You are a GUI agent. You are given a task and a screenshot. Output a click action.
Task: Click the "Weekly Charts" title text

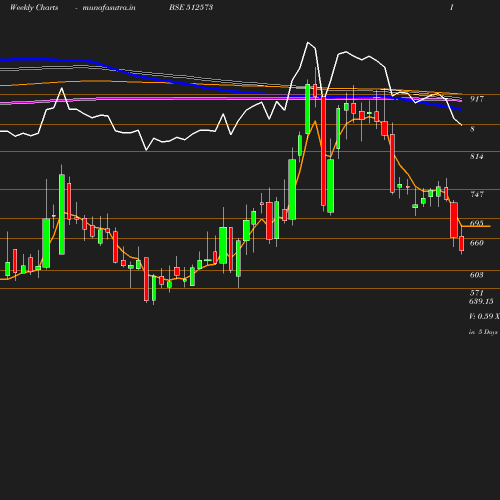34,8
